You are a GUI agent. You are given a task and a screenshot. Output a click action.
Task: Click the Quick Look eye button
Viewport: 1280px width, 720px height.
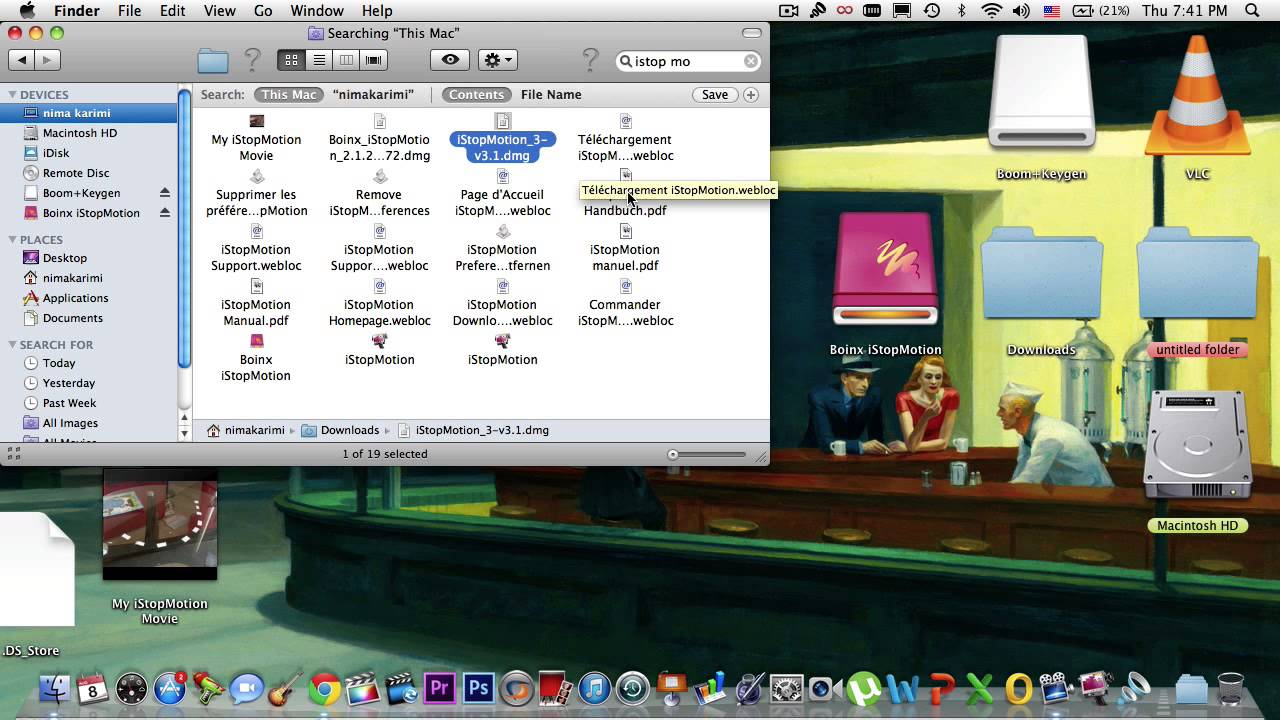450,60
